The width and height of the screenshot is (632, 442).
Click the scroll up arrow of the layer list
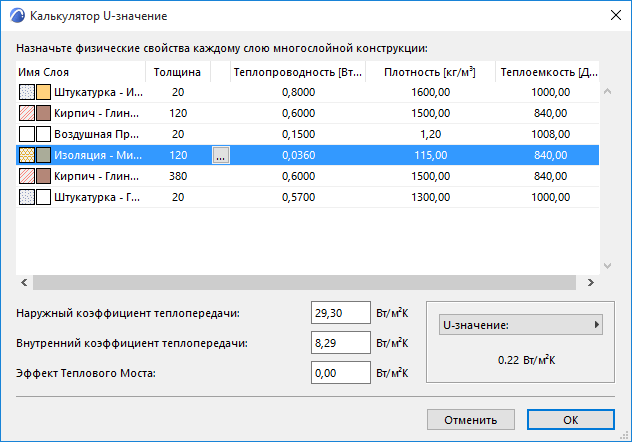click(608, 93)
